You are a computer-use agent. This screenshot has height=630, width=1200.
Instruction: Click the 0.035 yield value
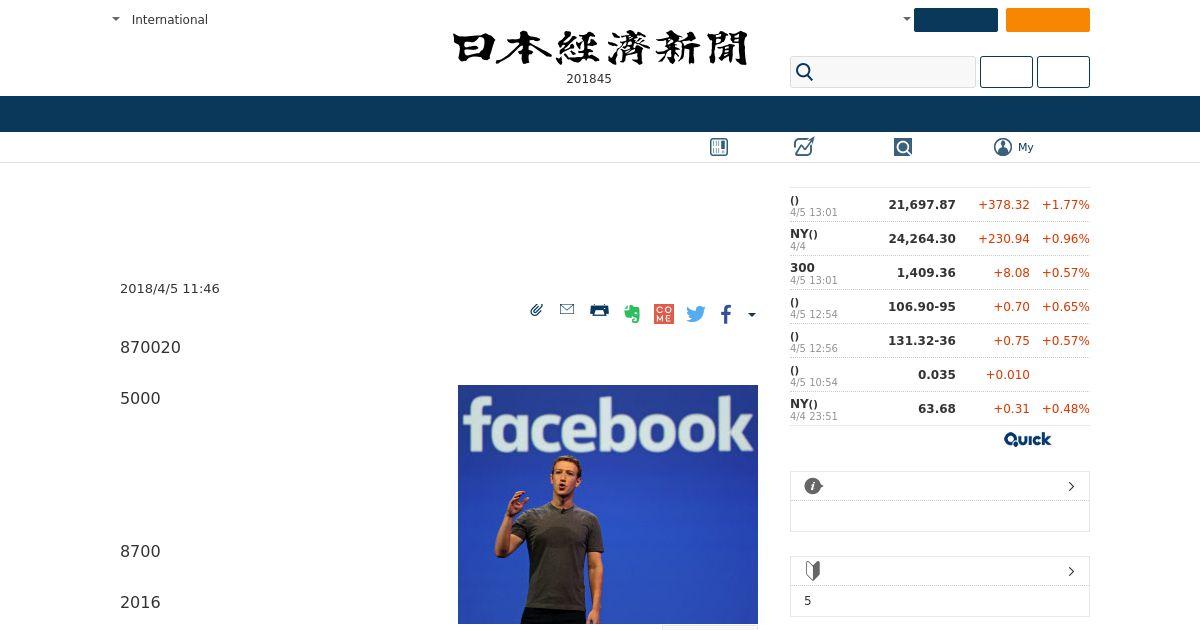pos(937,374)
